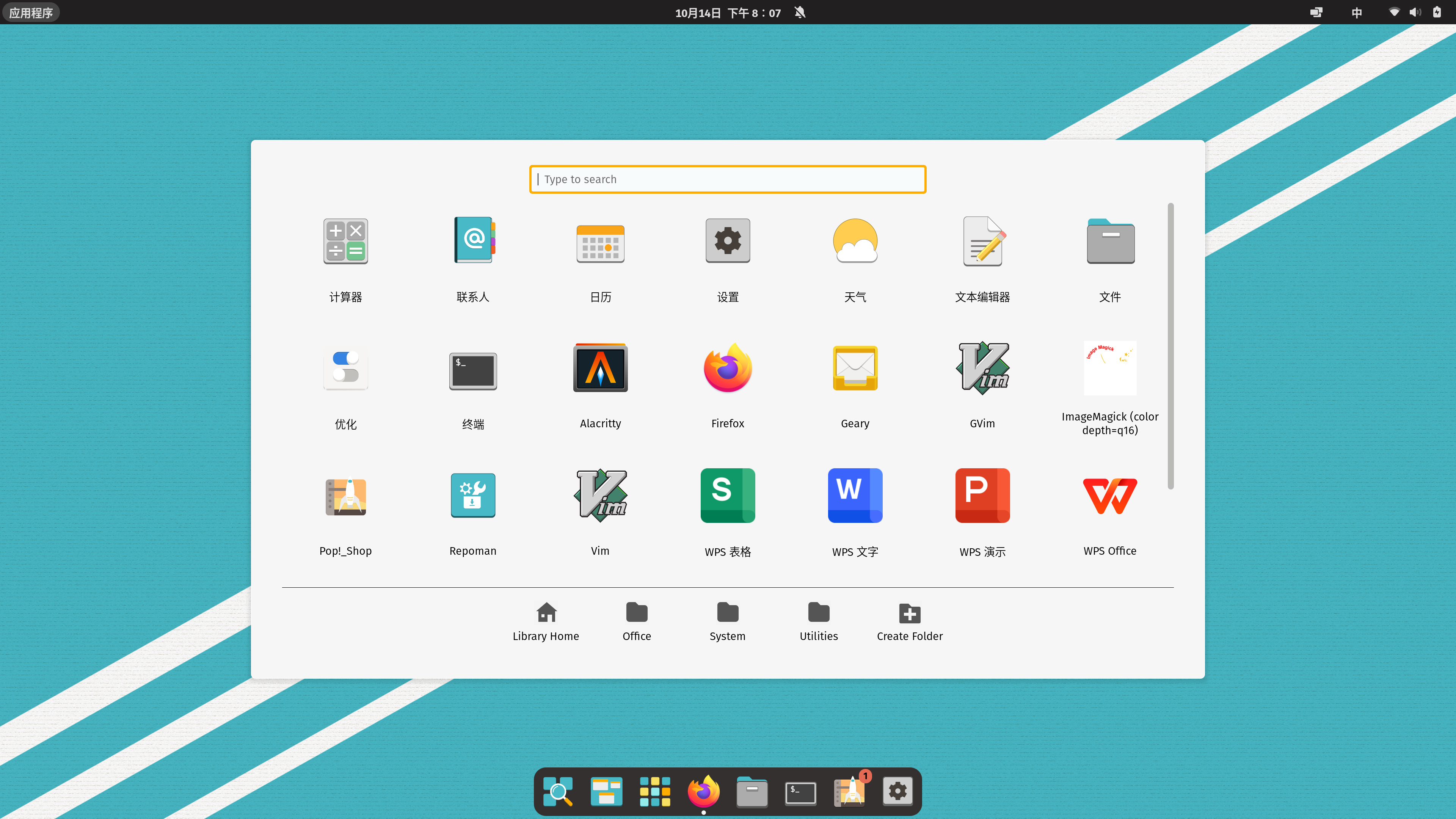
Task: Open the Geary email client
Action: click(855, 368)
